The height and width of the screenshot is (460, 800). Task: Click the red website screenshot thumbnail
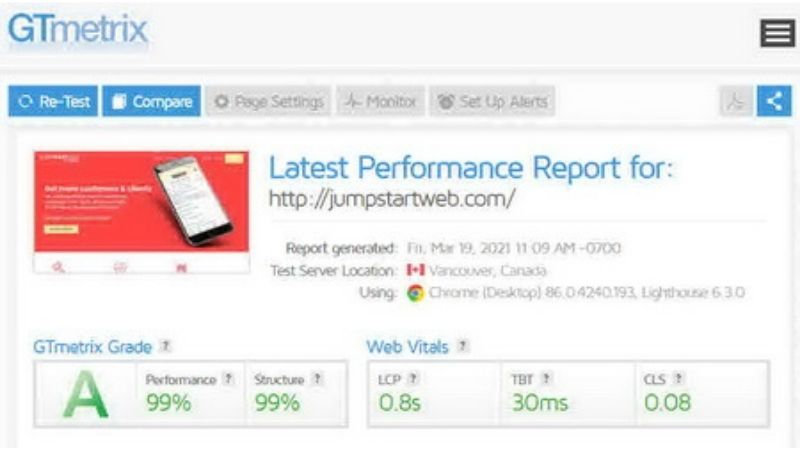[x=141, y=212]
